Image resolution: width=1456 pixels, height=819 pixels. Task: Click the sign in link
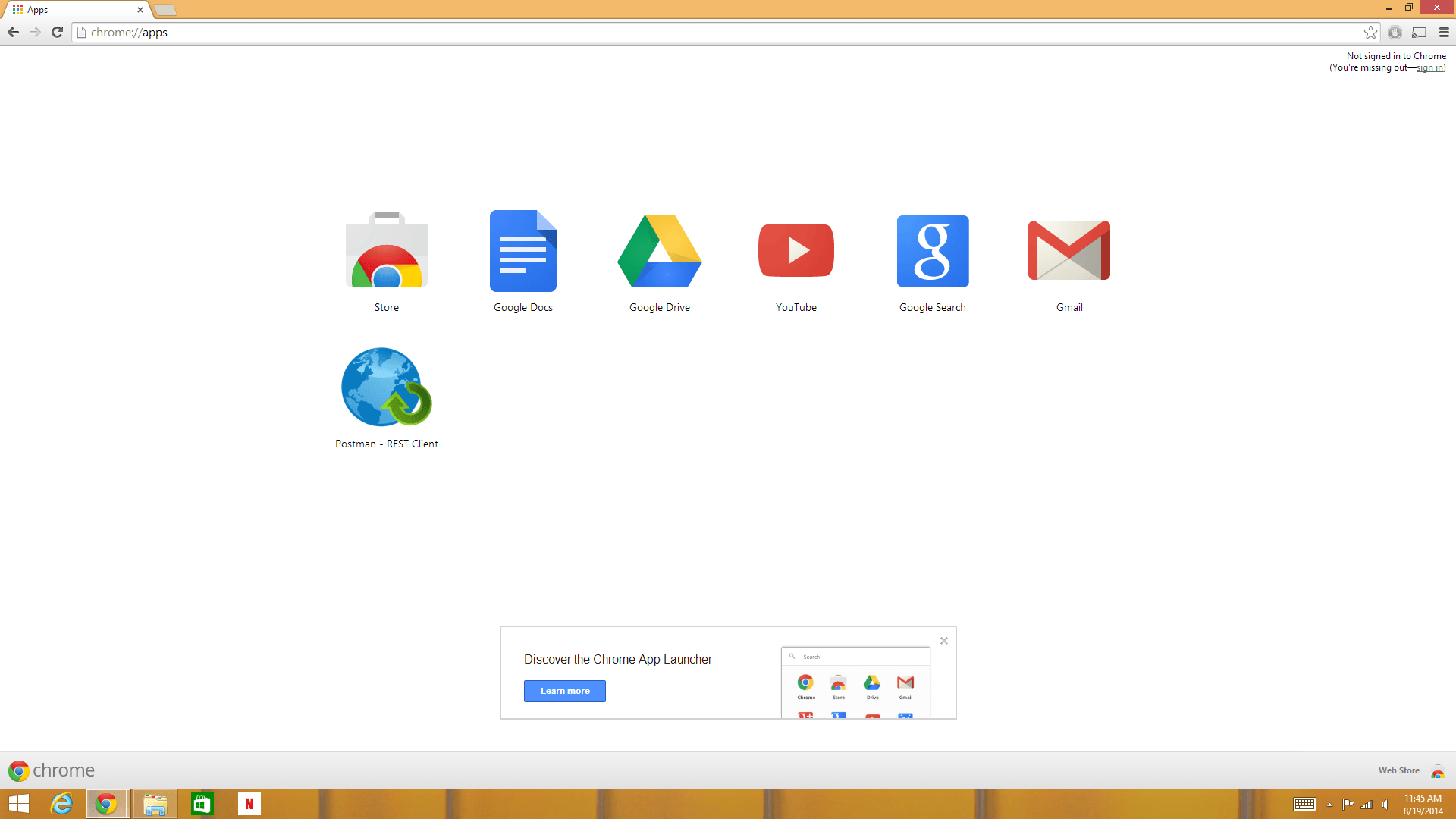pos(1429,67)
